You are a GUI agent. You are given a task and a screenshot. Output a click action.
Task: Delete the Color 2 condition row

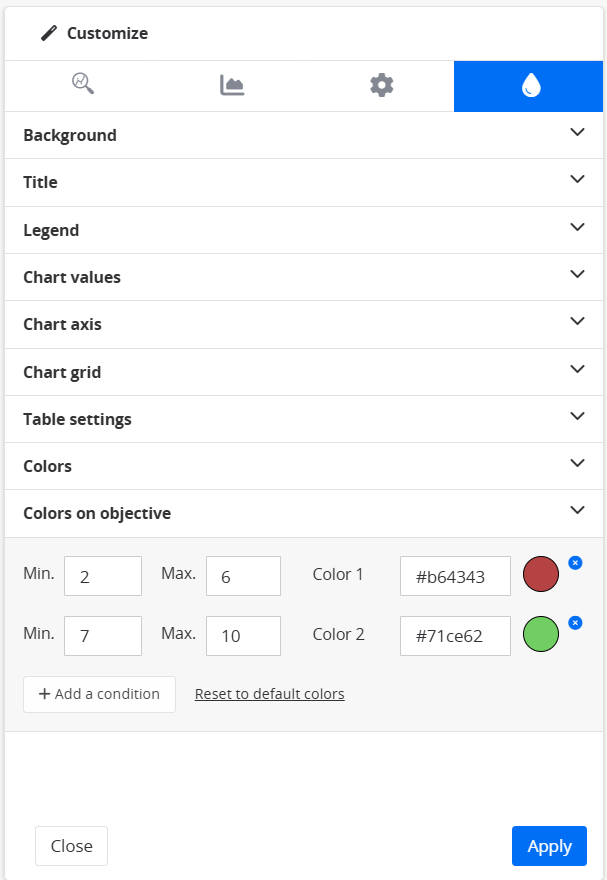(575, 623)
